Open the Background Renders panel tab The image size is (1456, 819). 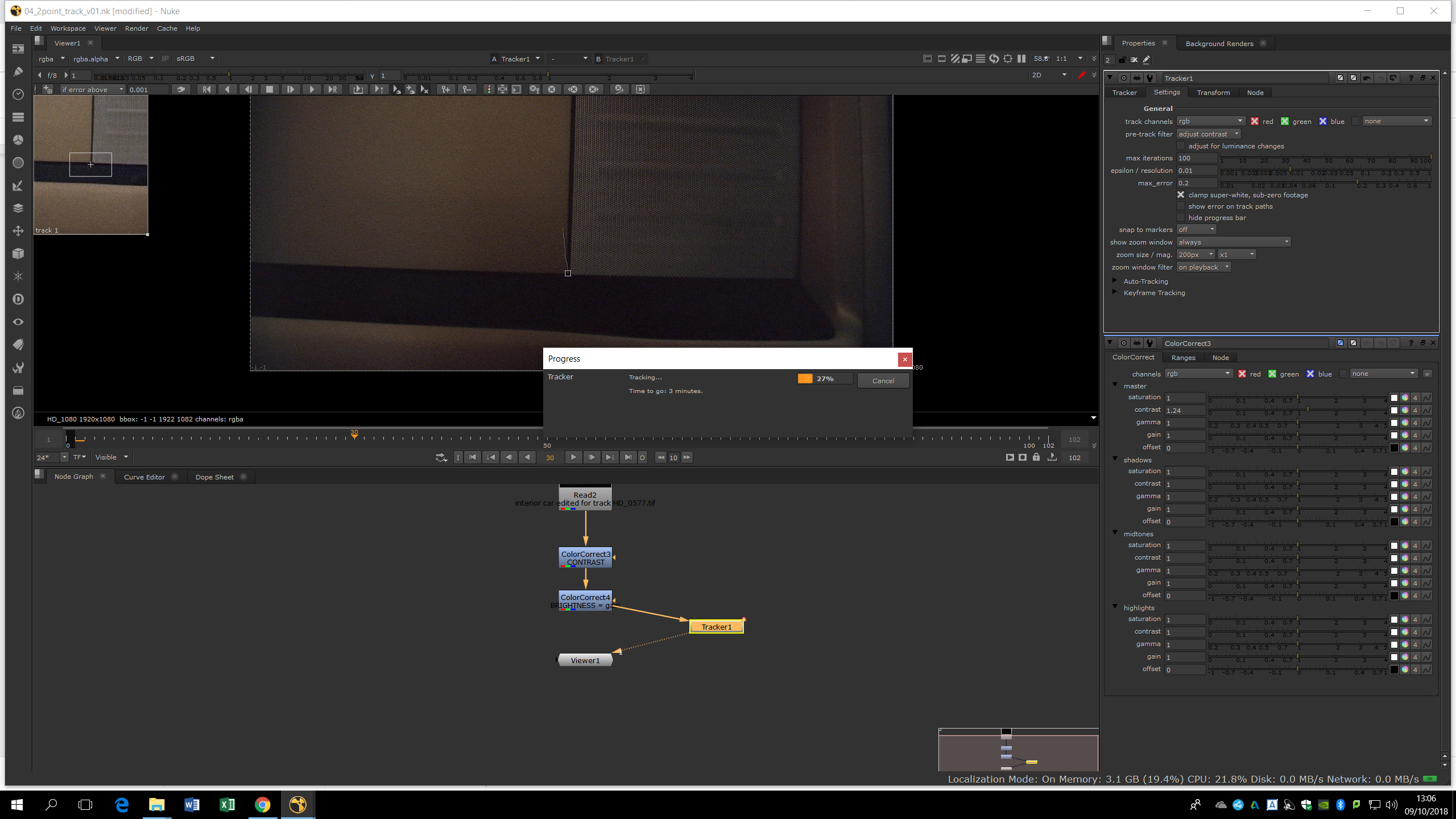tap(1219, 44)
